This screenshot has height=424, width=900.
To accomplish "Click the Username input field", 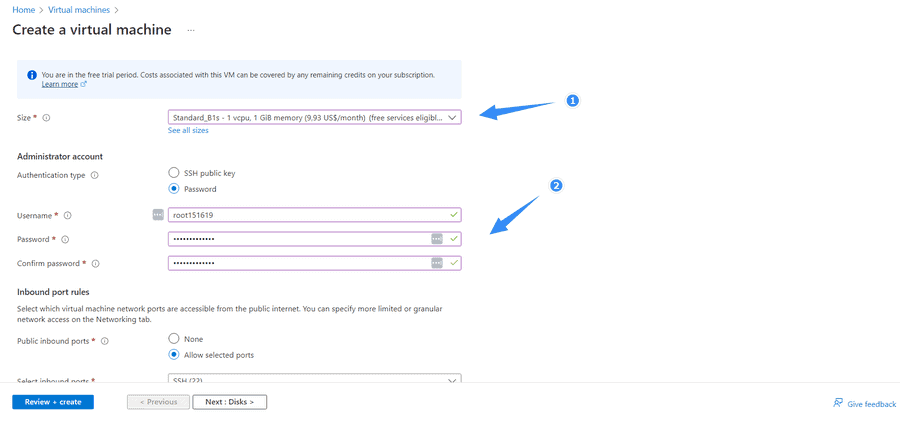I will (x=315, y=215).
